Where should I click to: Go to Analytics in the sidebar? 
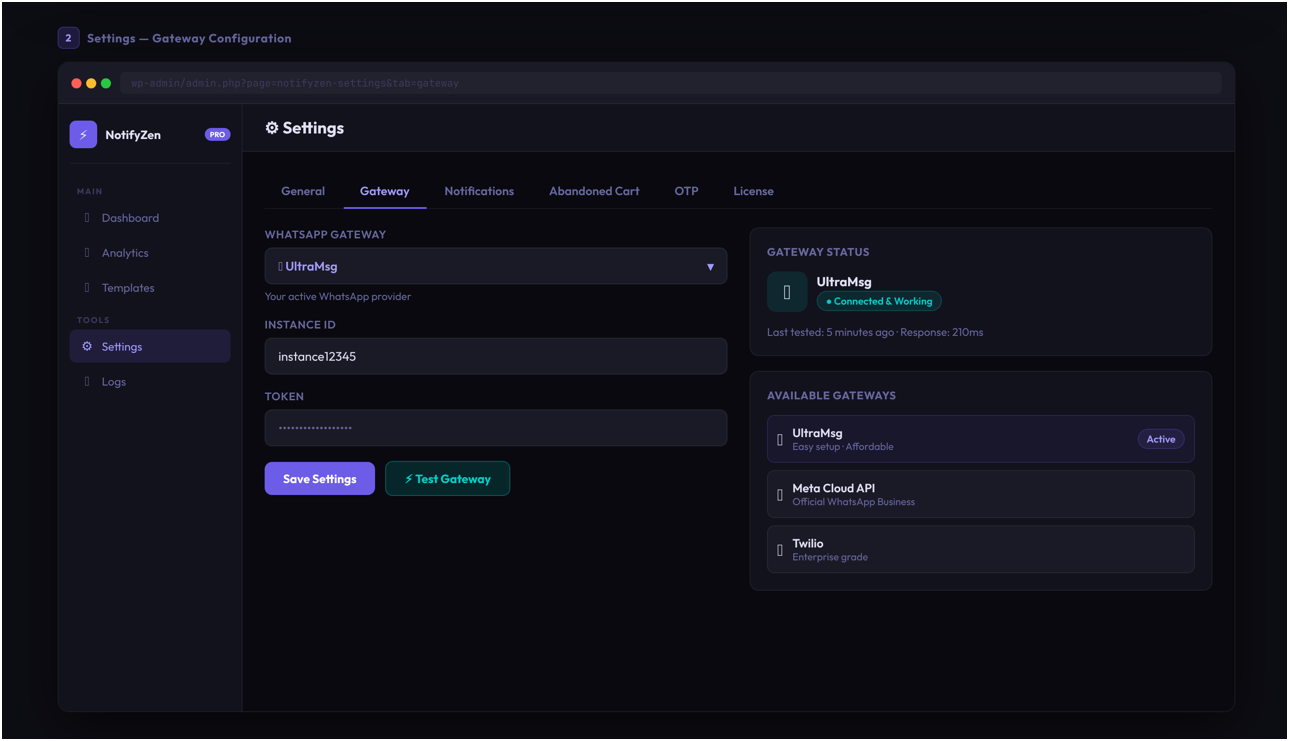tap(150, 253)
